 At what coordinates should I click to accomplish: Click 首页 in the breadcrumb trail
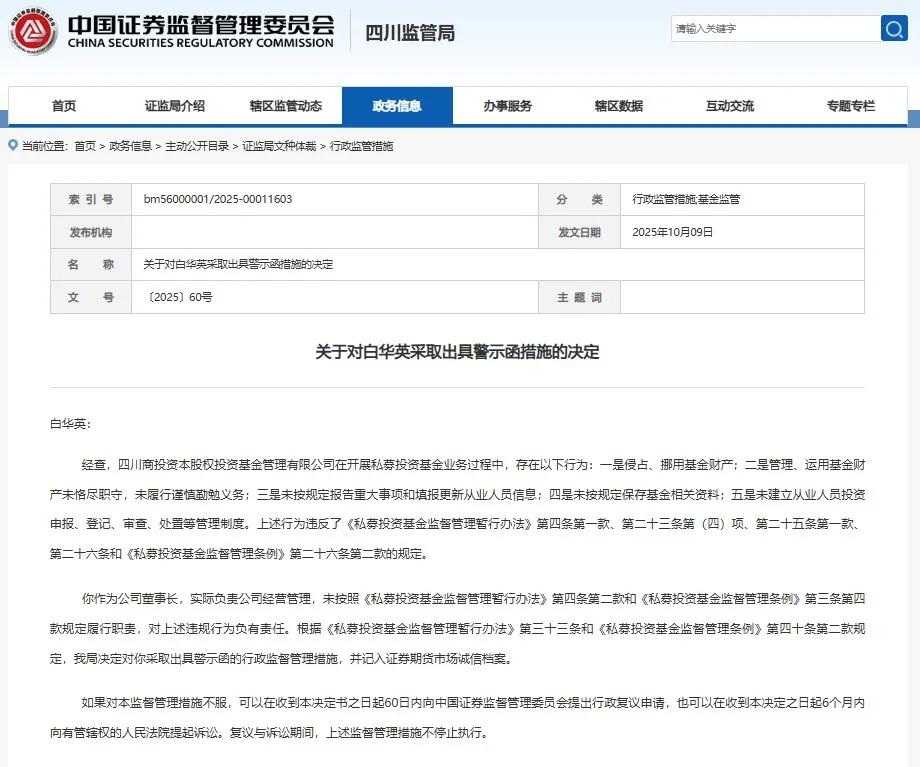[85, 146]
